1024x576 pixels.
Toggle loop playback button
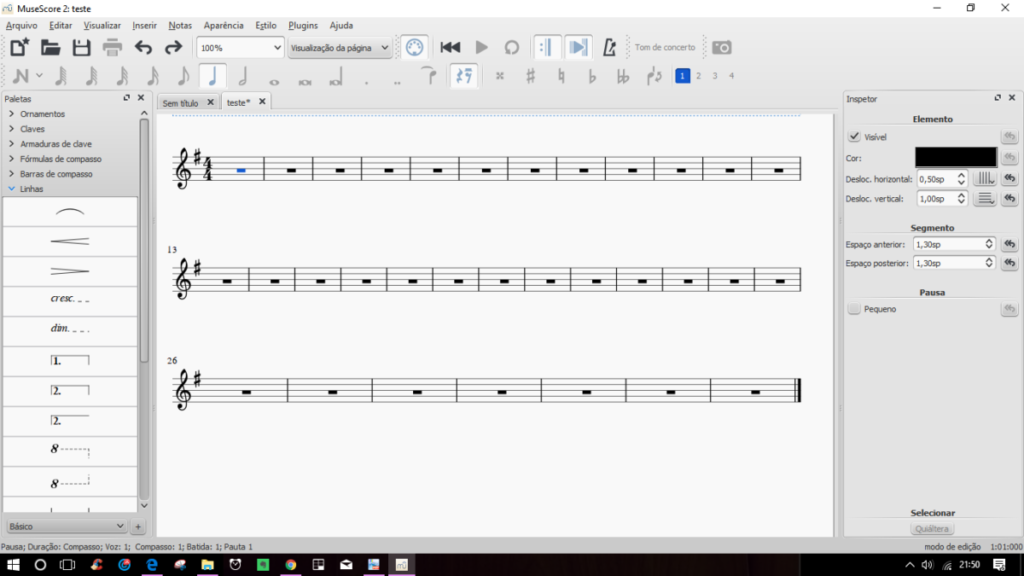coord(511,47)
